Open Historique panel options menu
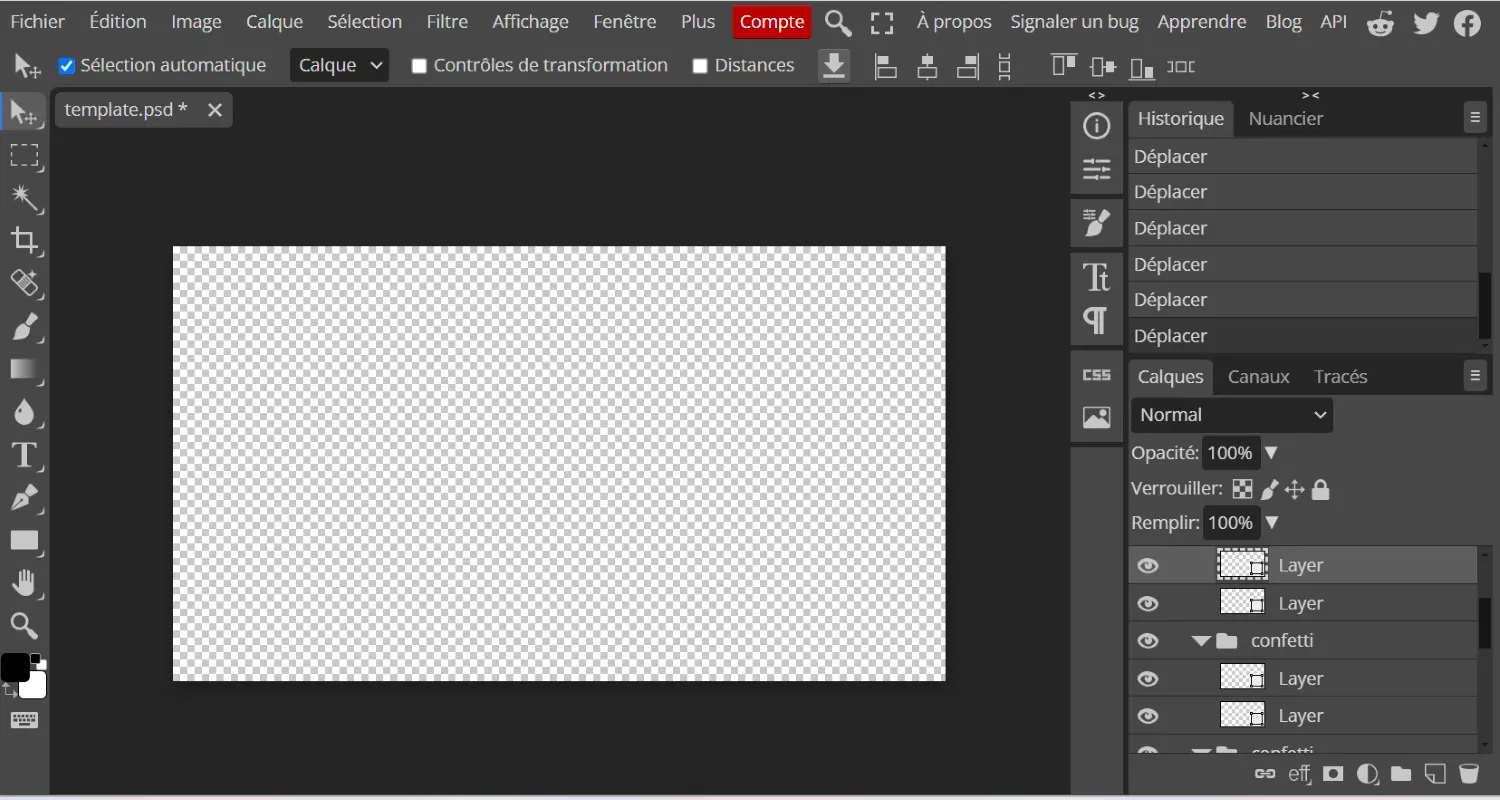The height and width of the screenshot is (800, 1500). (1475, 118)
